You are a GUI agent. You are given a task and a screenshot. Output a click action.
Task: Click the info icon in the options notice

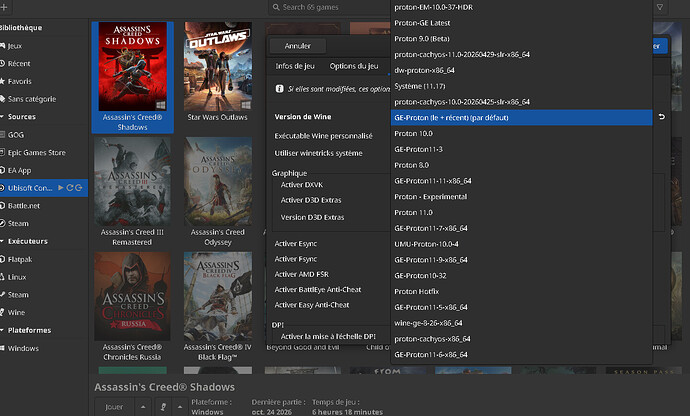pos(279,88)
